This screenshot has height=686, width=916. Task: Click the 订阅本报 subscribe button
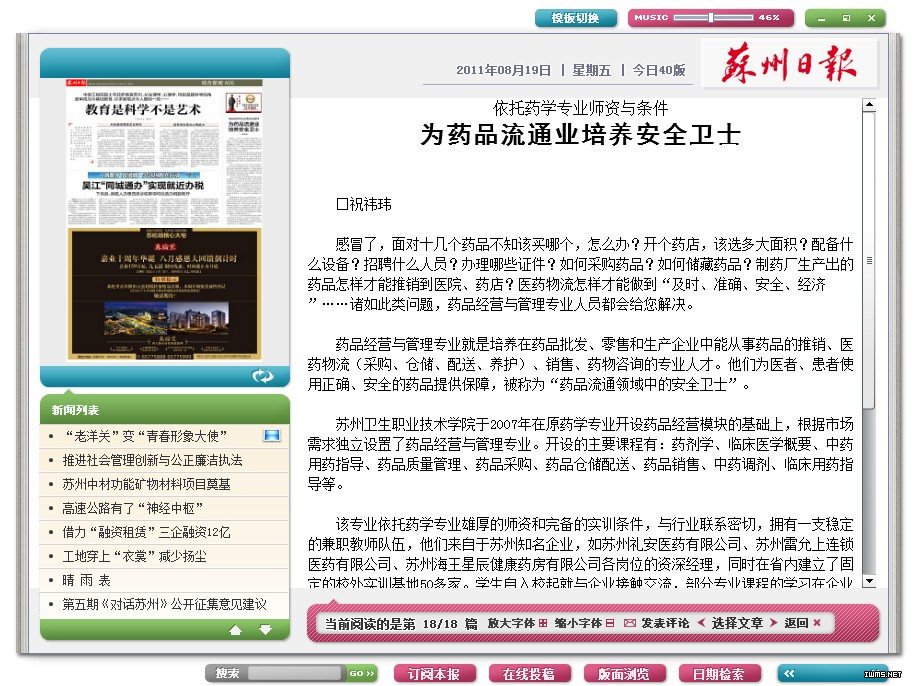coord(434,674)
